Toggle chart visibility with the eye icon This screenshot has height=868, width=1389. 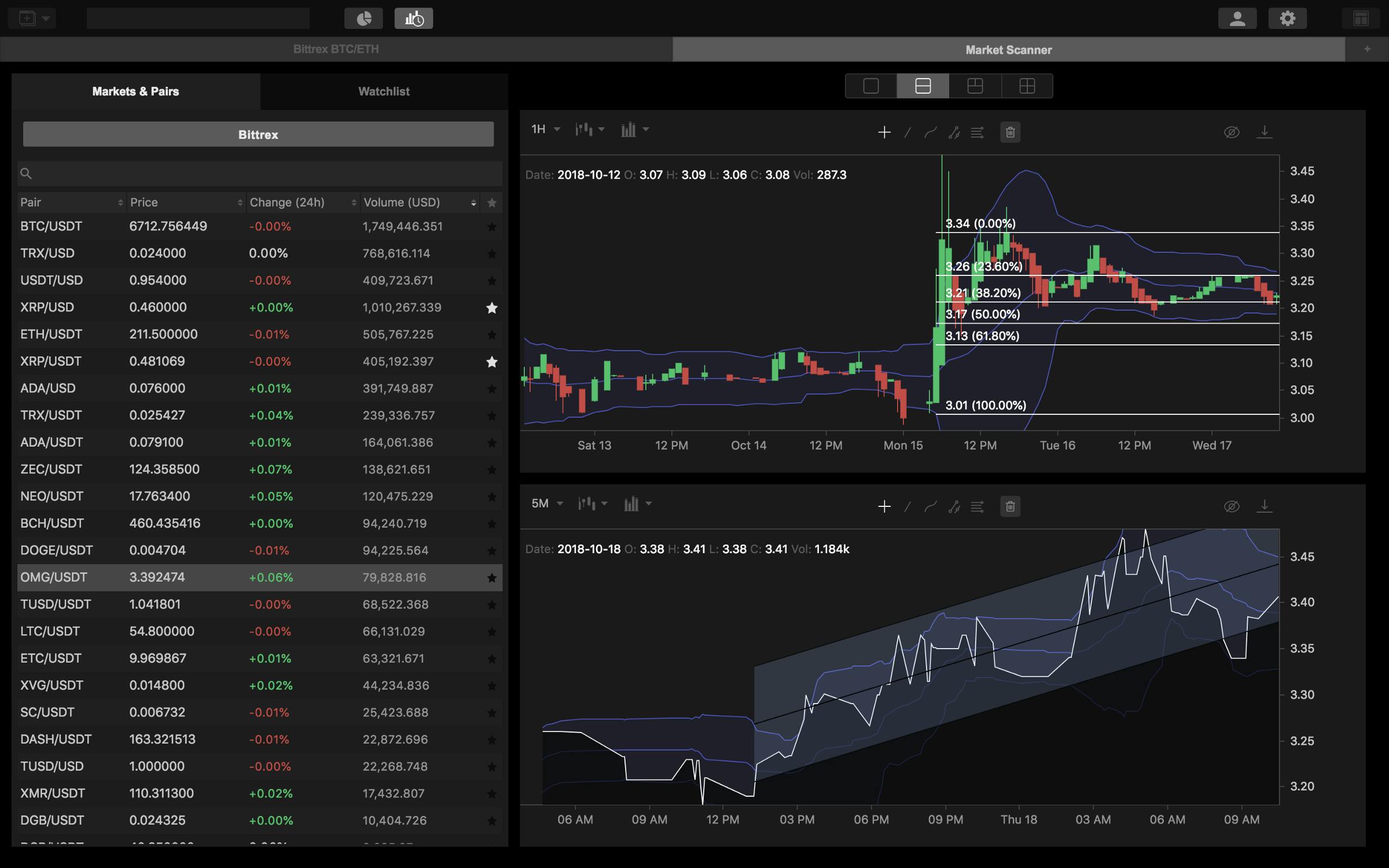pos(1233,132)
